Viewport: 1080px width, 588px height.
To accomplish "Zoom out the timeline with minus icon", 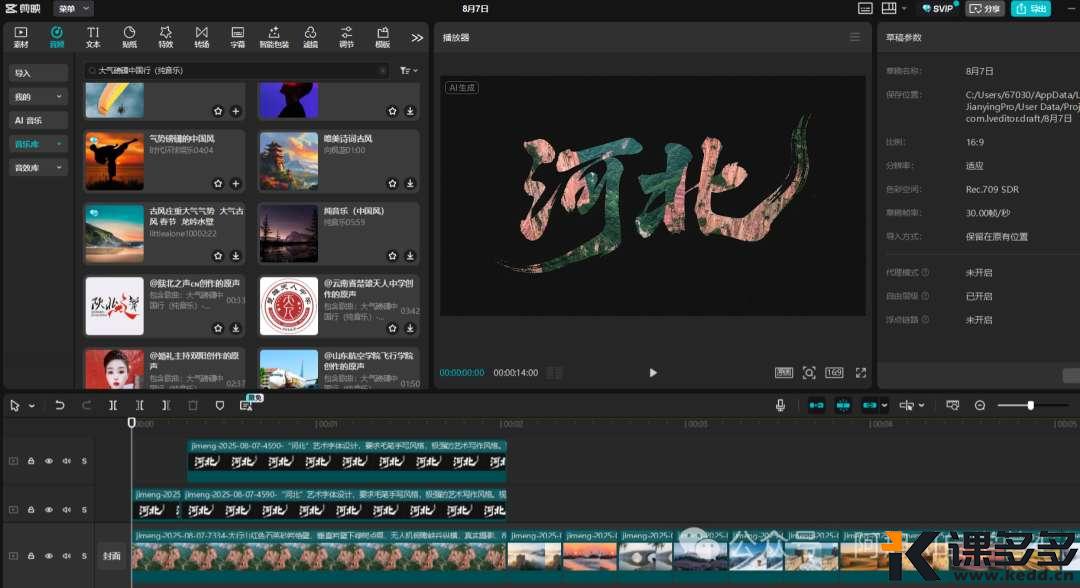I will pyautogui.click(x=979, y=406).
